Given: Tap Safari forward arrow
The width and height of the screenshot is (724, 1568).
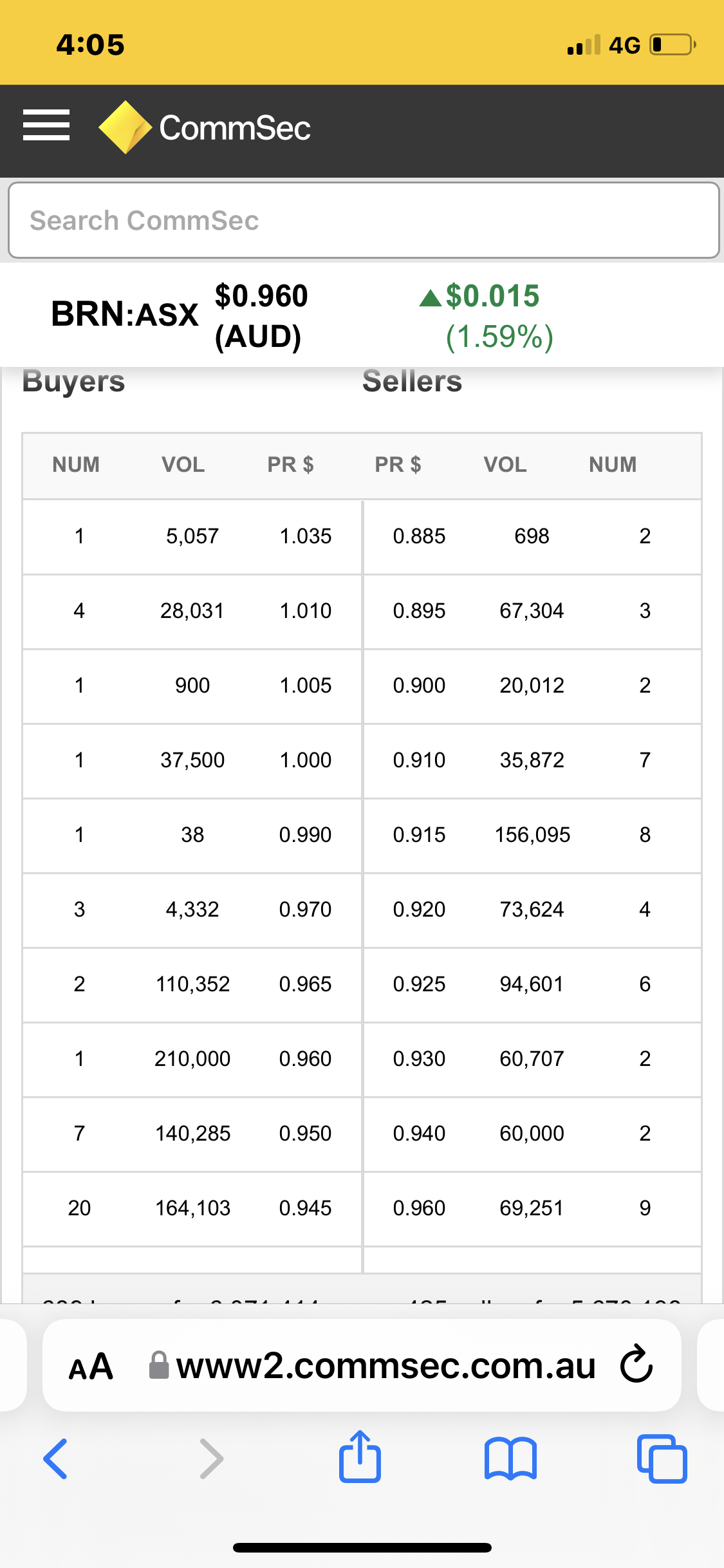Looking at the screenshot, I should click(211, 1459).
